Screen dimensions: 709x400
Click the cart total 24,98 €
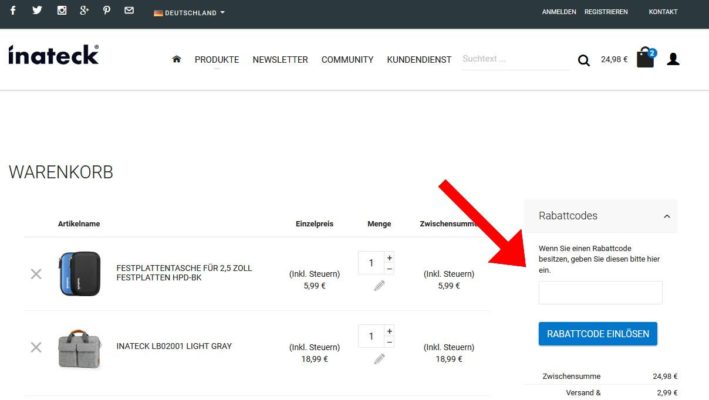[614, 59]
